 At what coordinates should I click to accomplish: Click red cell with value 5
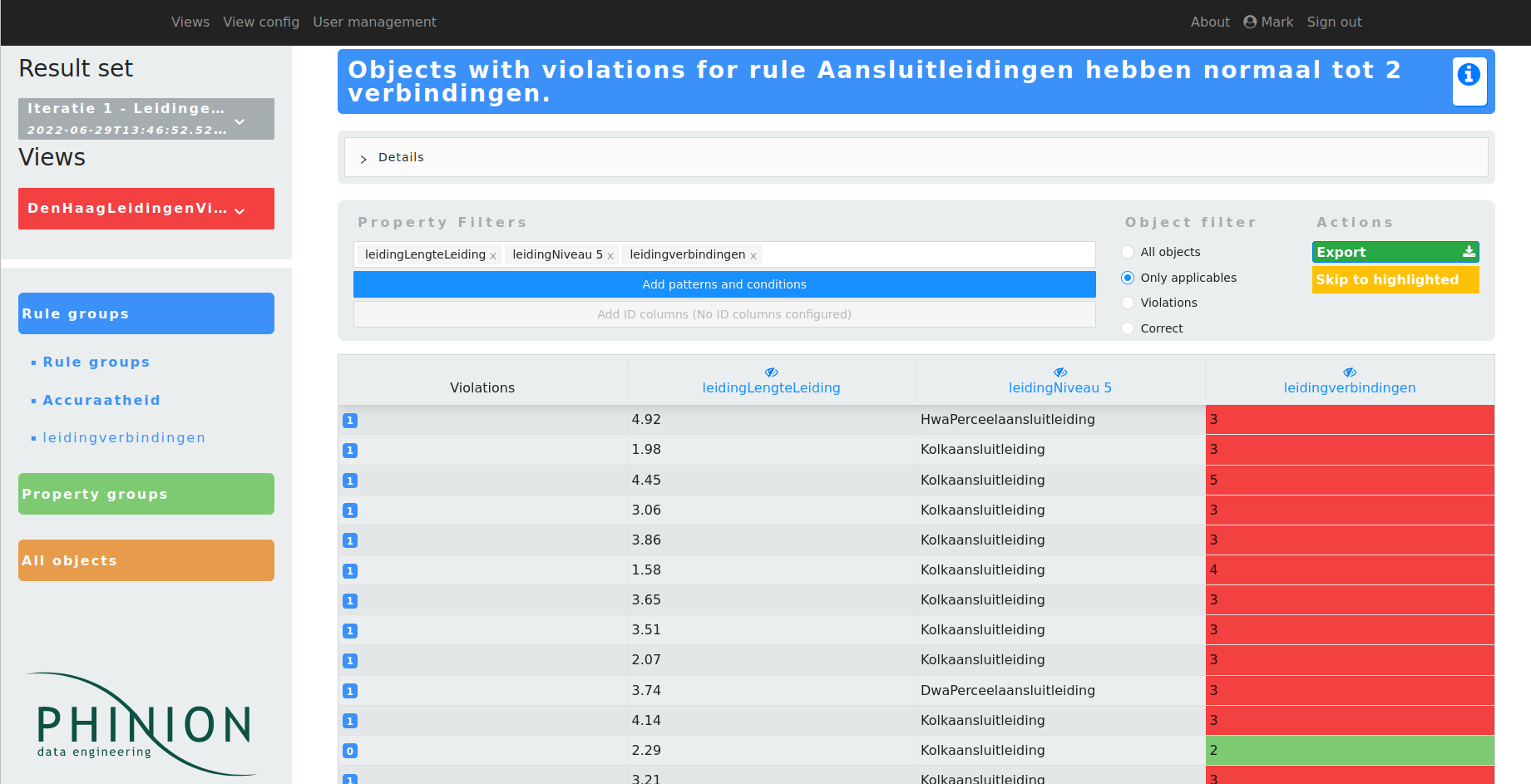click(1350, 480)
